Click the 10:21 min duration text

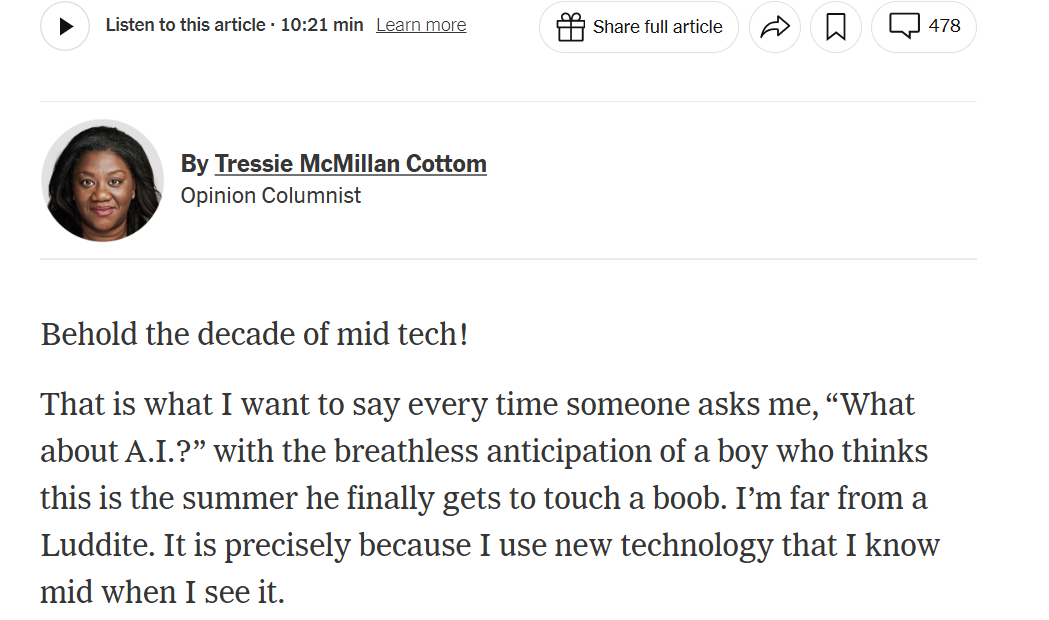coord(322,25)
